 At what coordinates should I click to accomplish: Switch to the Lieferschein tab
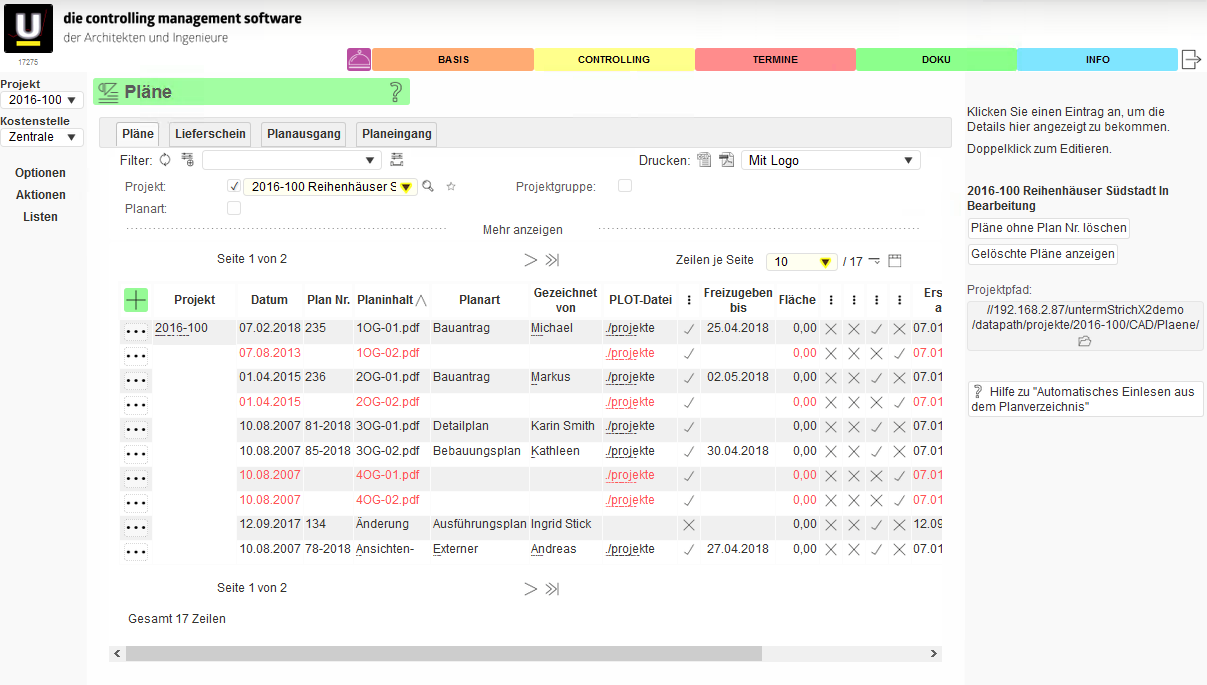(x=210, y=134)
